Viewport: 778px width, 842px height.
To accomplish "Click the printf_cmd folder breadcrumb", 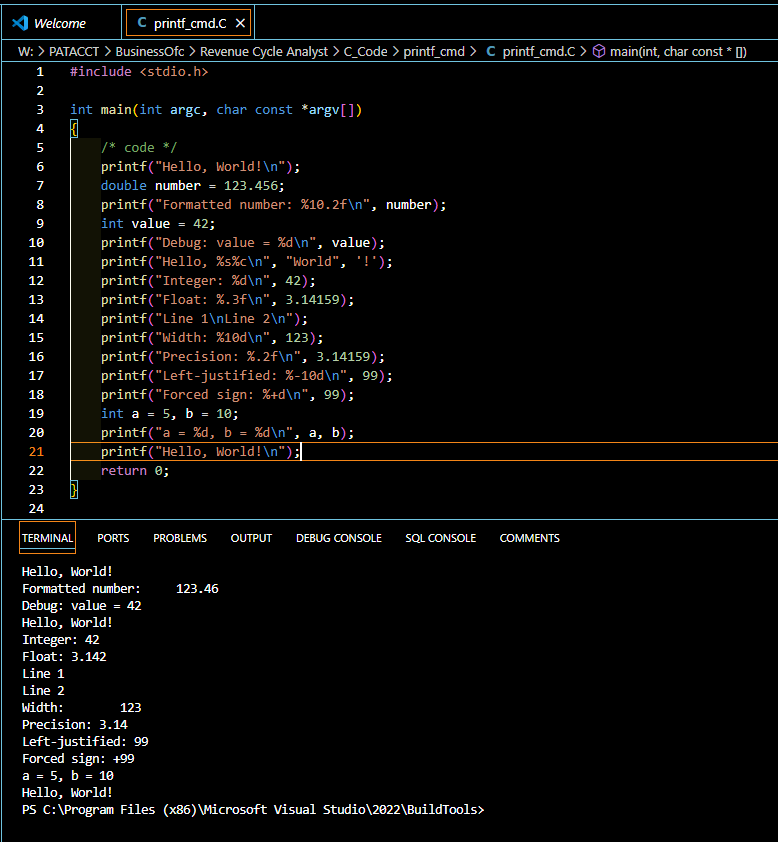I will click(x=434, y=52).
